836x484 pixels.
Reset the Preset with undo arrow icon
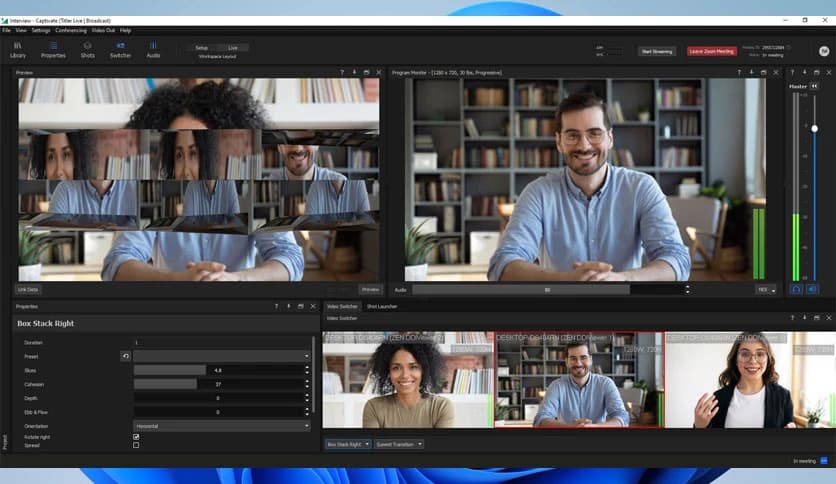pos(125,356)
